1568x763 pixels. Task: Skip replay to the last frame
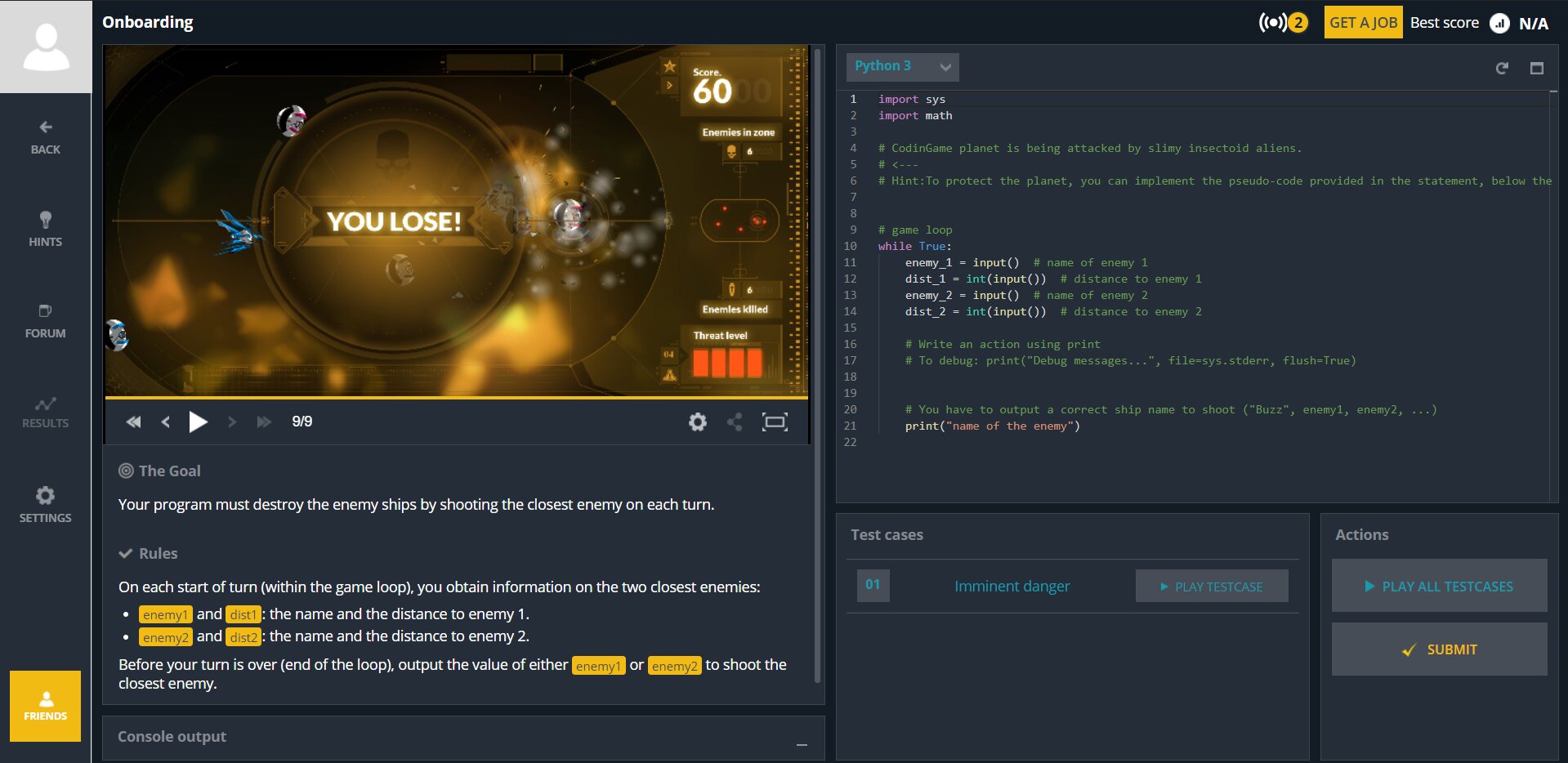[264, 422]
